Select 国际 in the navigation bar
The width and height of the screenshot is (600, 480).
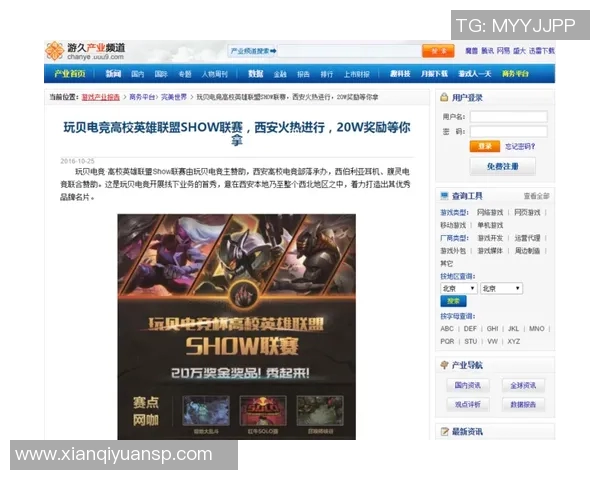[161, 74]
